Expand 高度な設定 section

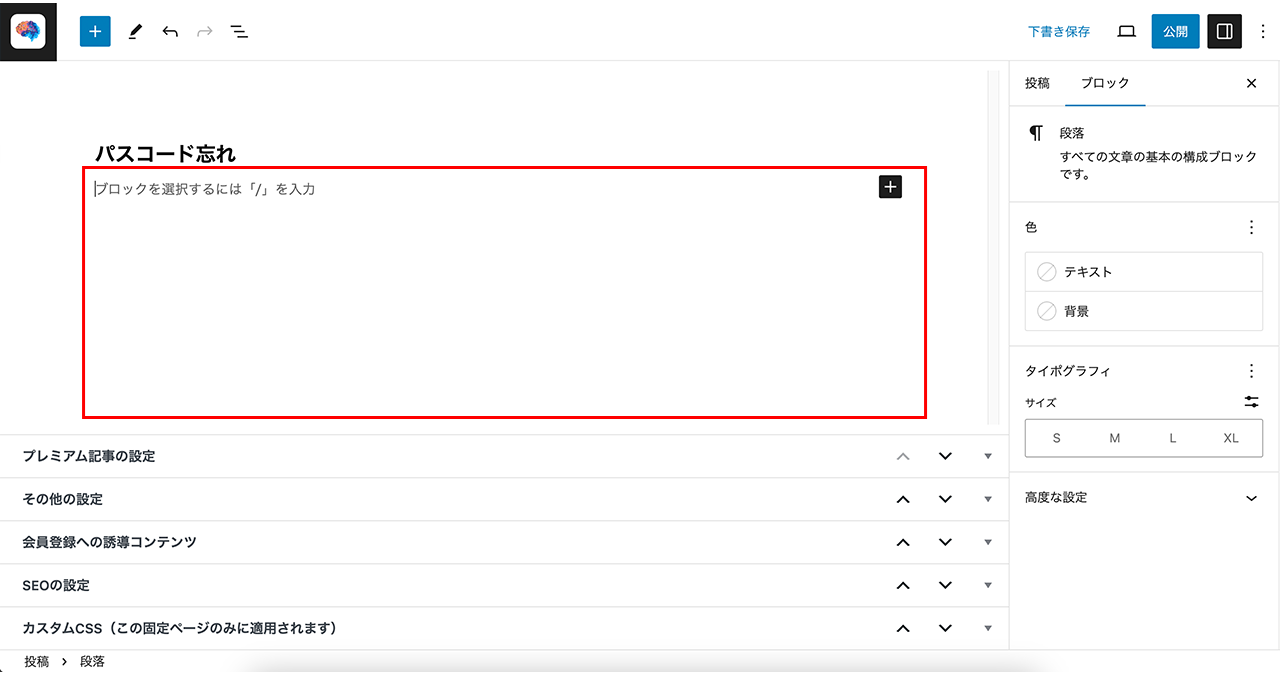(x=1145, y=498)
